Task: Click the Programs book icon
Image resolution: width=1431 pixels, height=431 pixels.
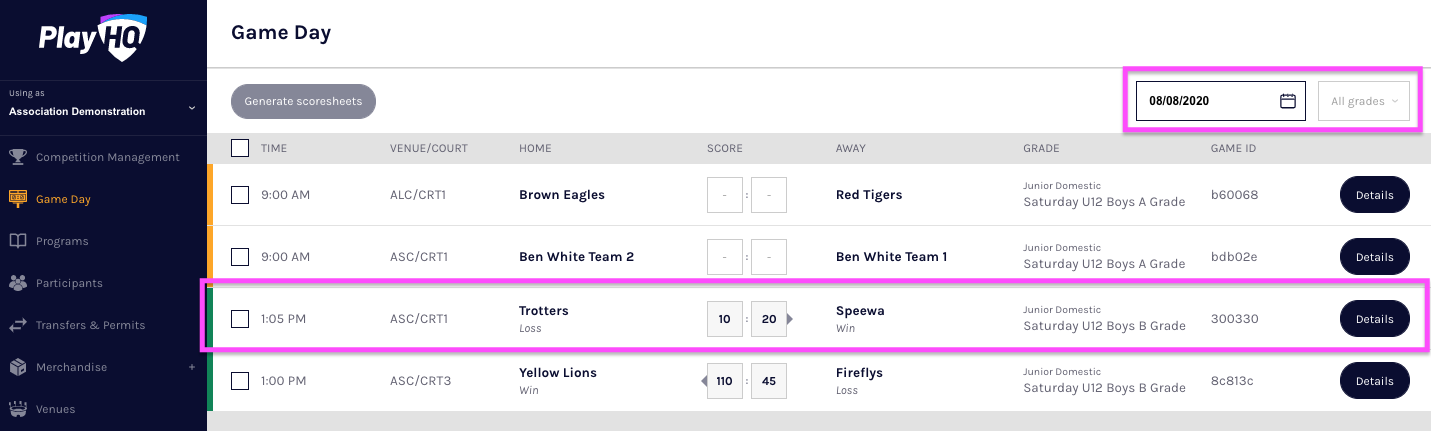Action: click(18, 241)
